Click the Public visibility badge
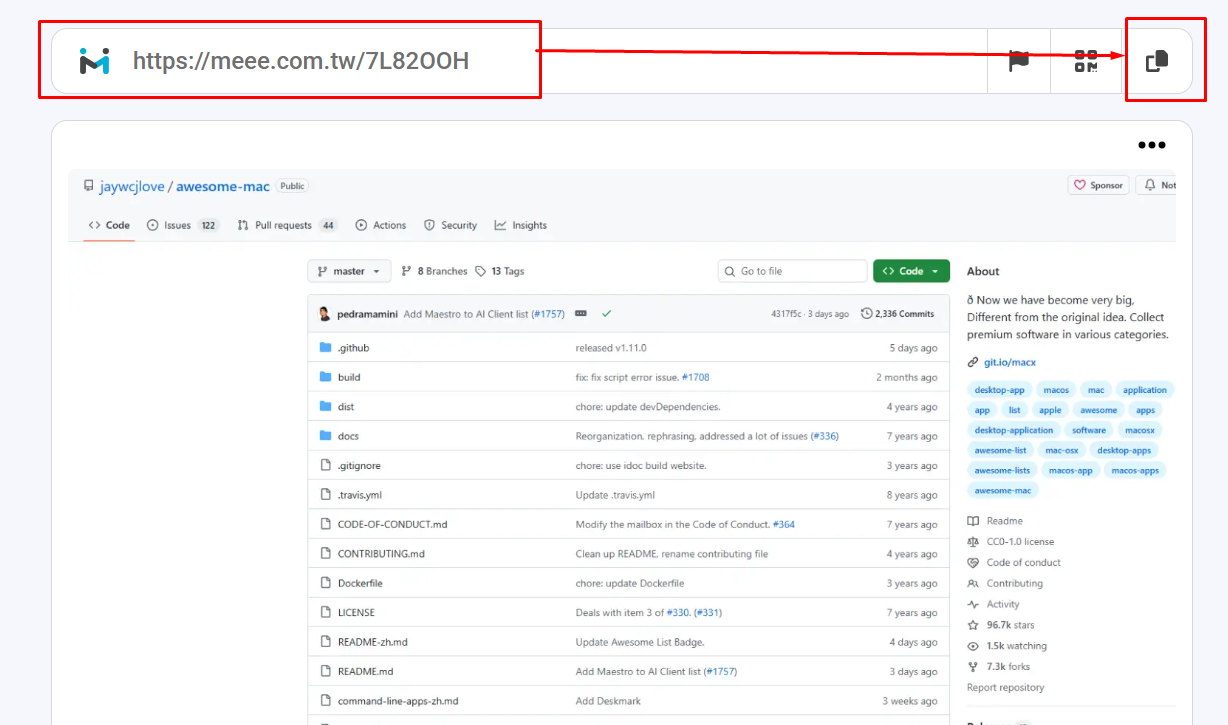 [x=292, y=186]
